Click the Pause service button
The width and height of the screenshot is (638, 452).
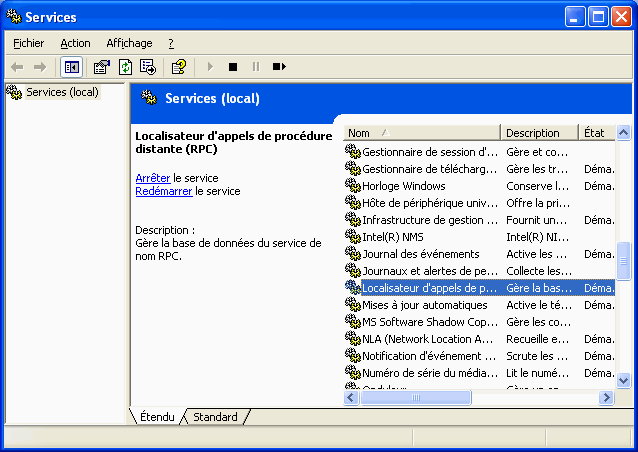click(256, 67)
